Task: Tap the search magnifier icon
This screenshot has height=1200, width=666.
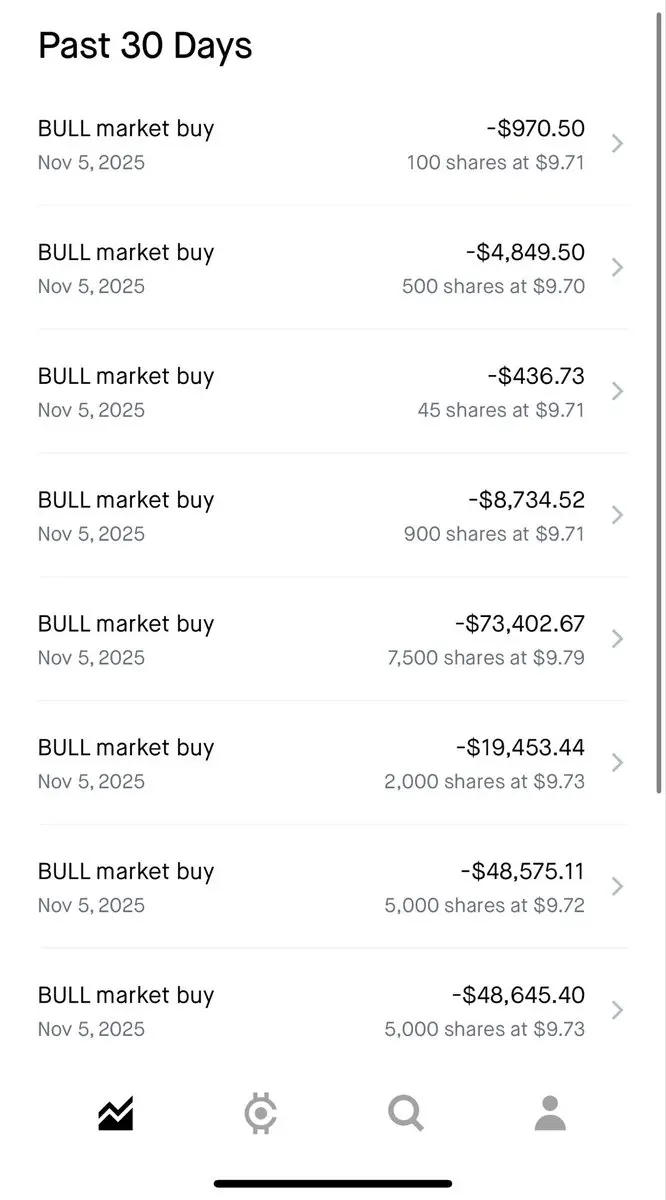Action: tap(406, 1112)
